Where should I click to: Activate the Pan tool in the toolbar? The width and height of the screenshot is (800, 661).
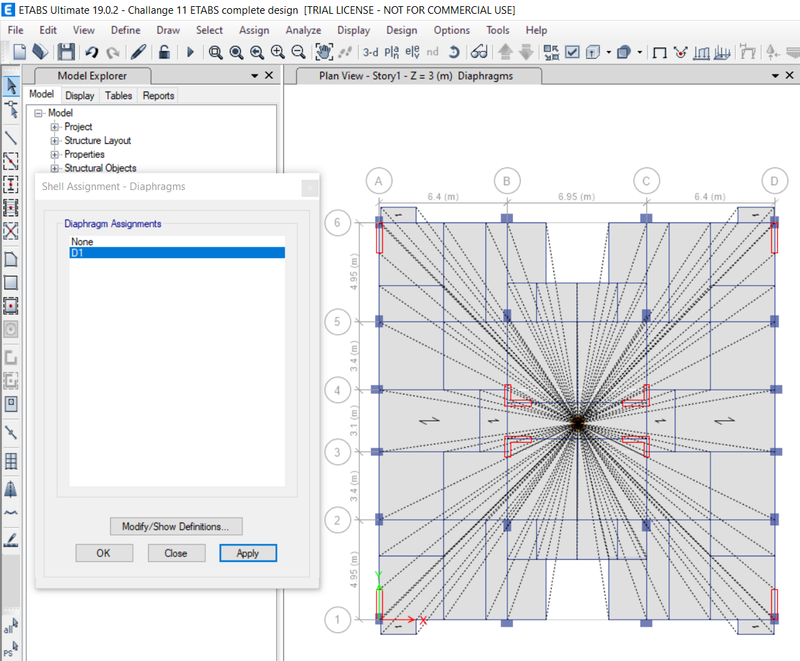(x=325, y=51)
